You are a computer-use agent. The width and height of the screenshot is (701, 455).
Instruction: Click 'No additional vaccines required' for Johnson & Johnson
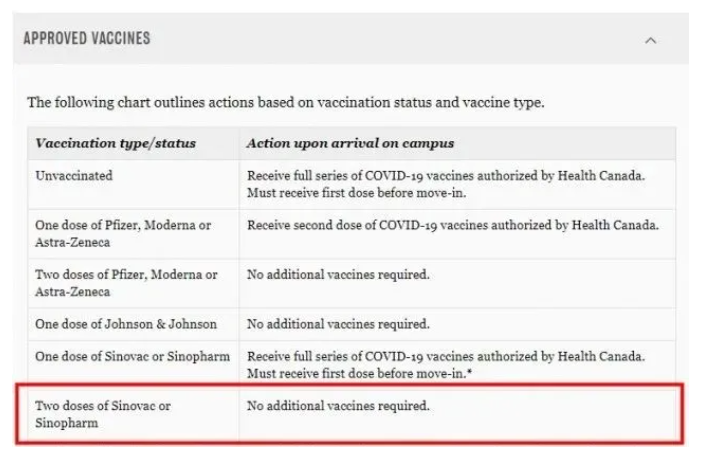tap(338, 324)
